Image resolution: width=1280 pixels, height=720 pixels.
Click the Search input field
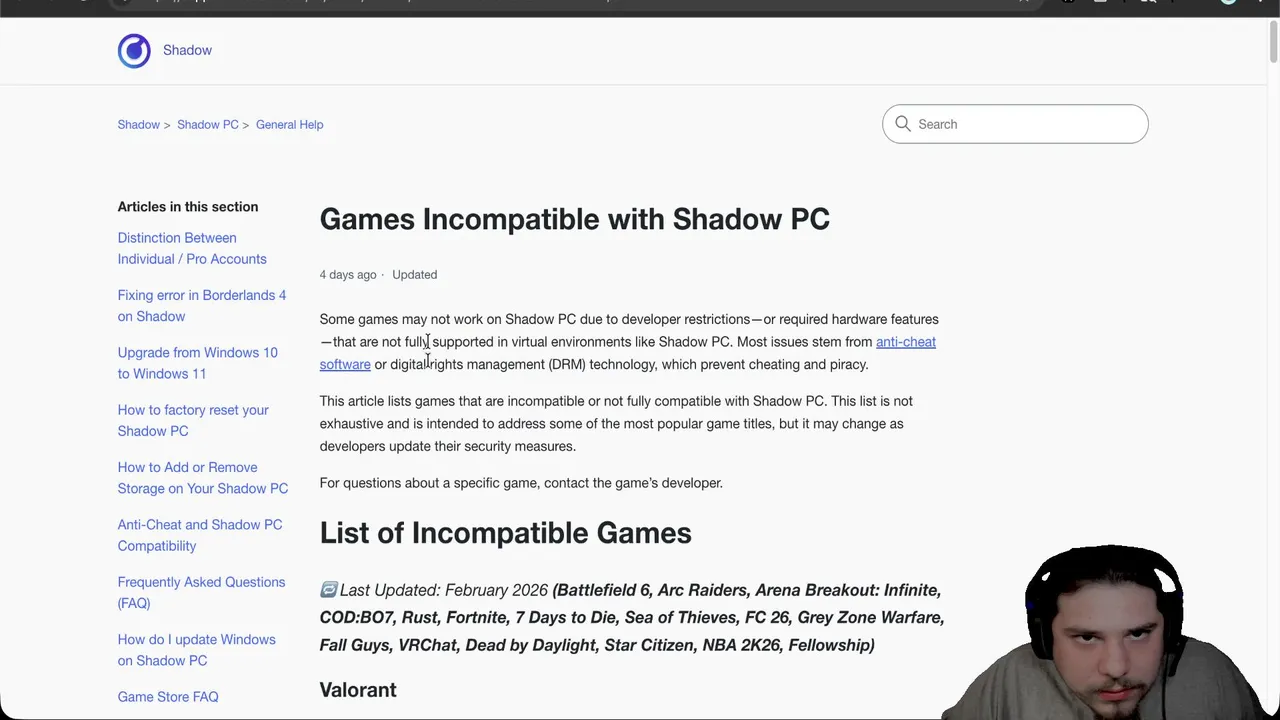coord(1015,124)
